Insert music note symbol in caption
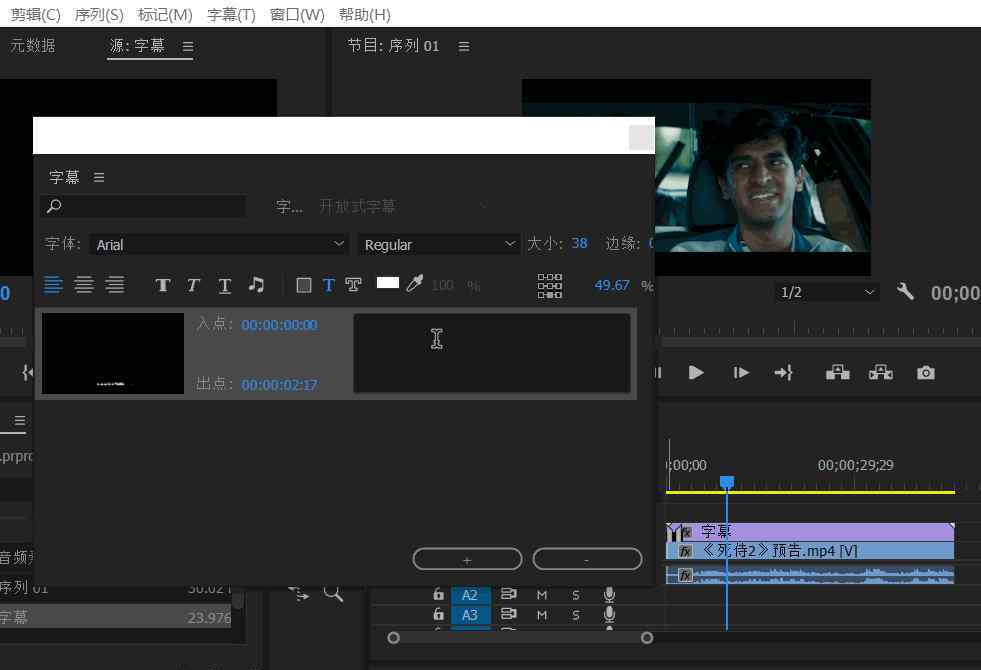This screenshot has width=981, height=670. tap(256, 285)
